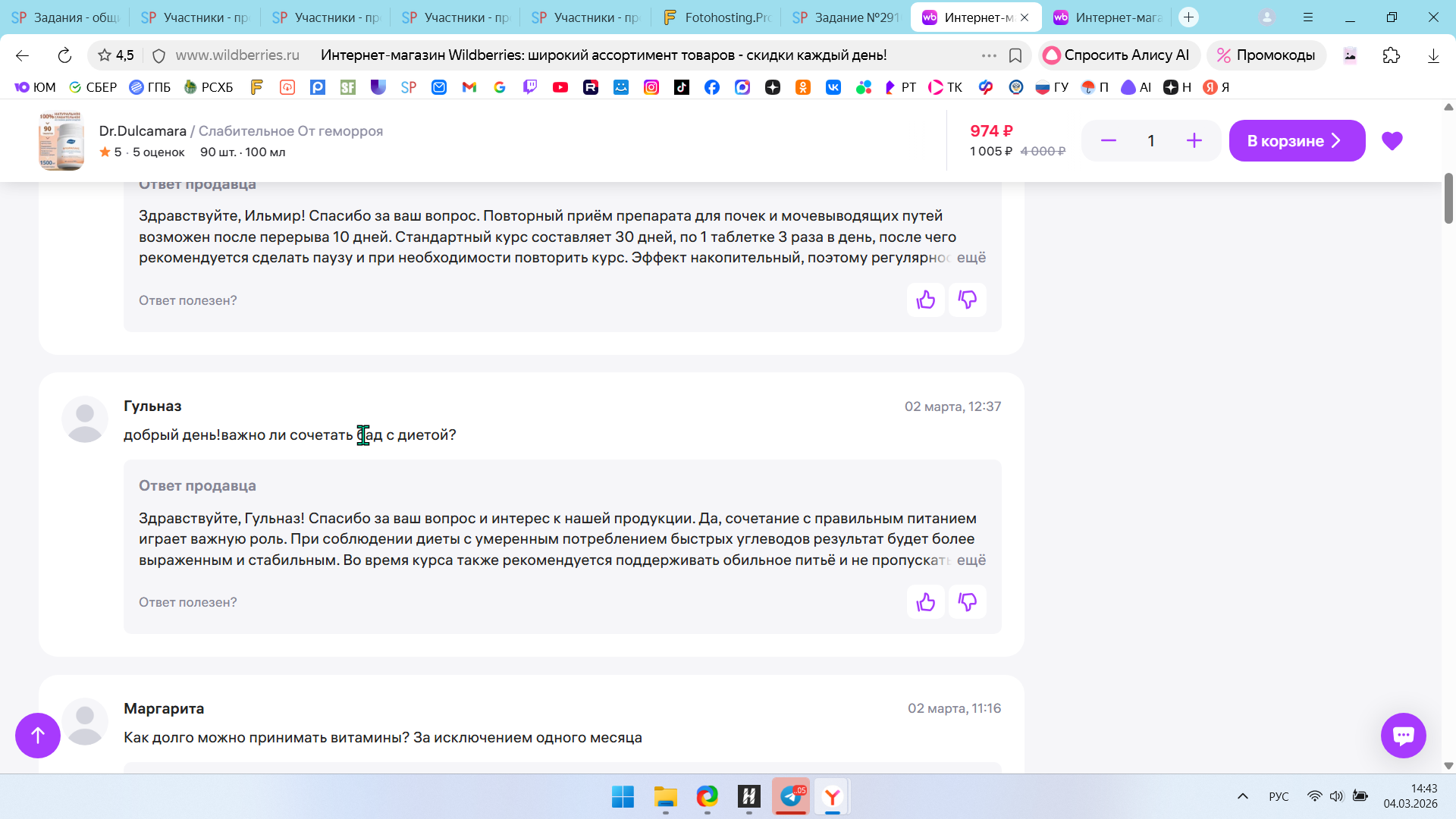Decrease the quantity with the minus button
This screenshot has height=819, width=1456.
point(1108,141)
